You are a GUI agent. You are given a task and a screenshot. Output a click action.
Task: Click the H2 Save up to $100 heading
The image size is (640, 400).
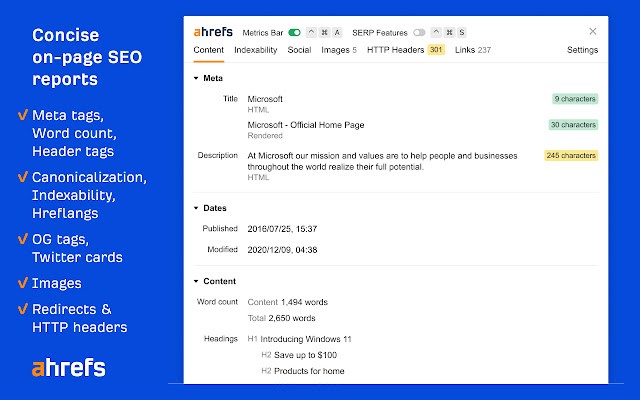pyautogui.click(x=299, y=355)
